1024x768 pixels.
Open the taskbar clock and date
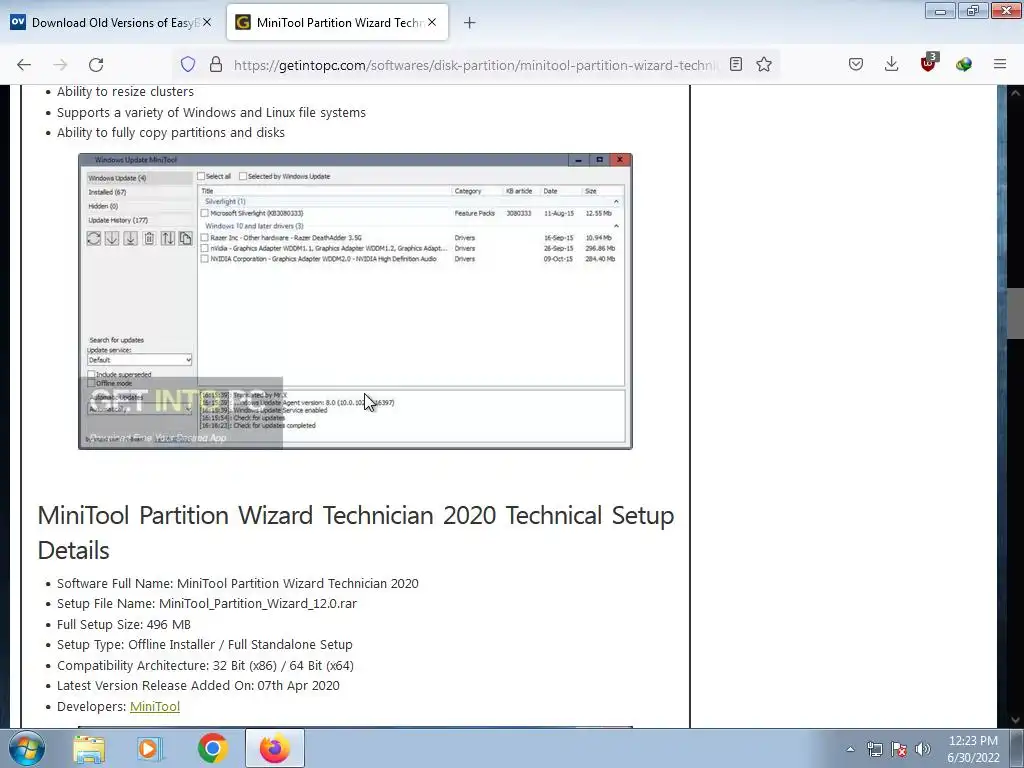[973, 749]
